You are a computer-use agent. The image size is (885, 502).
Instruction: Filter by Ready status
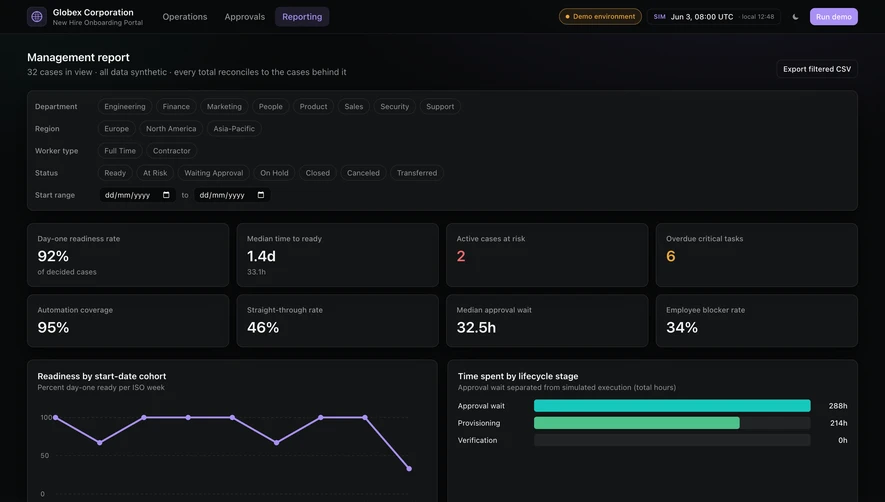pyautogui.click(x=115, y=173)
